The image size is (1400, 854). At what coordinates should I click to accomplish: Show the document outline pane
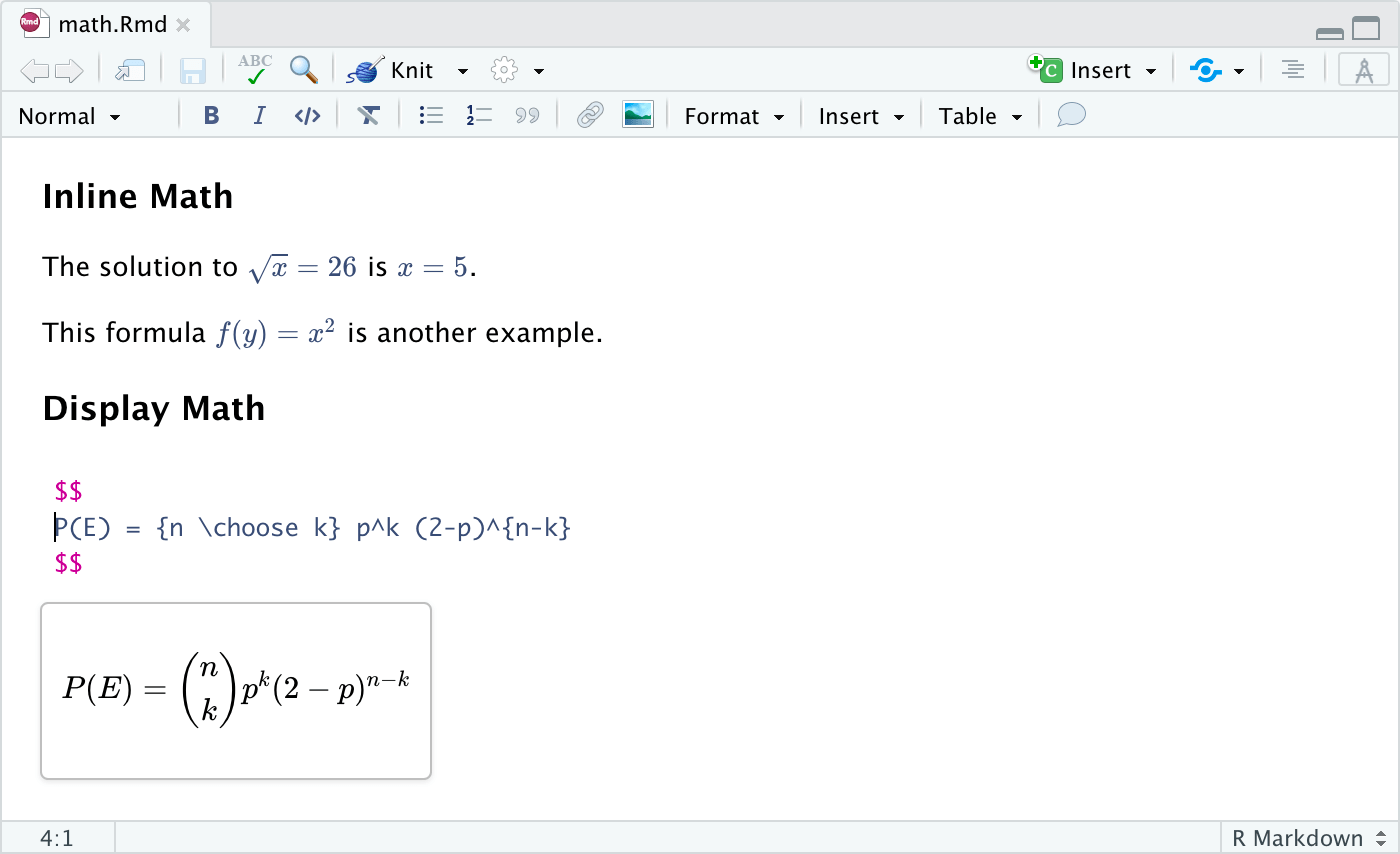click(1292, 69)
